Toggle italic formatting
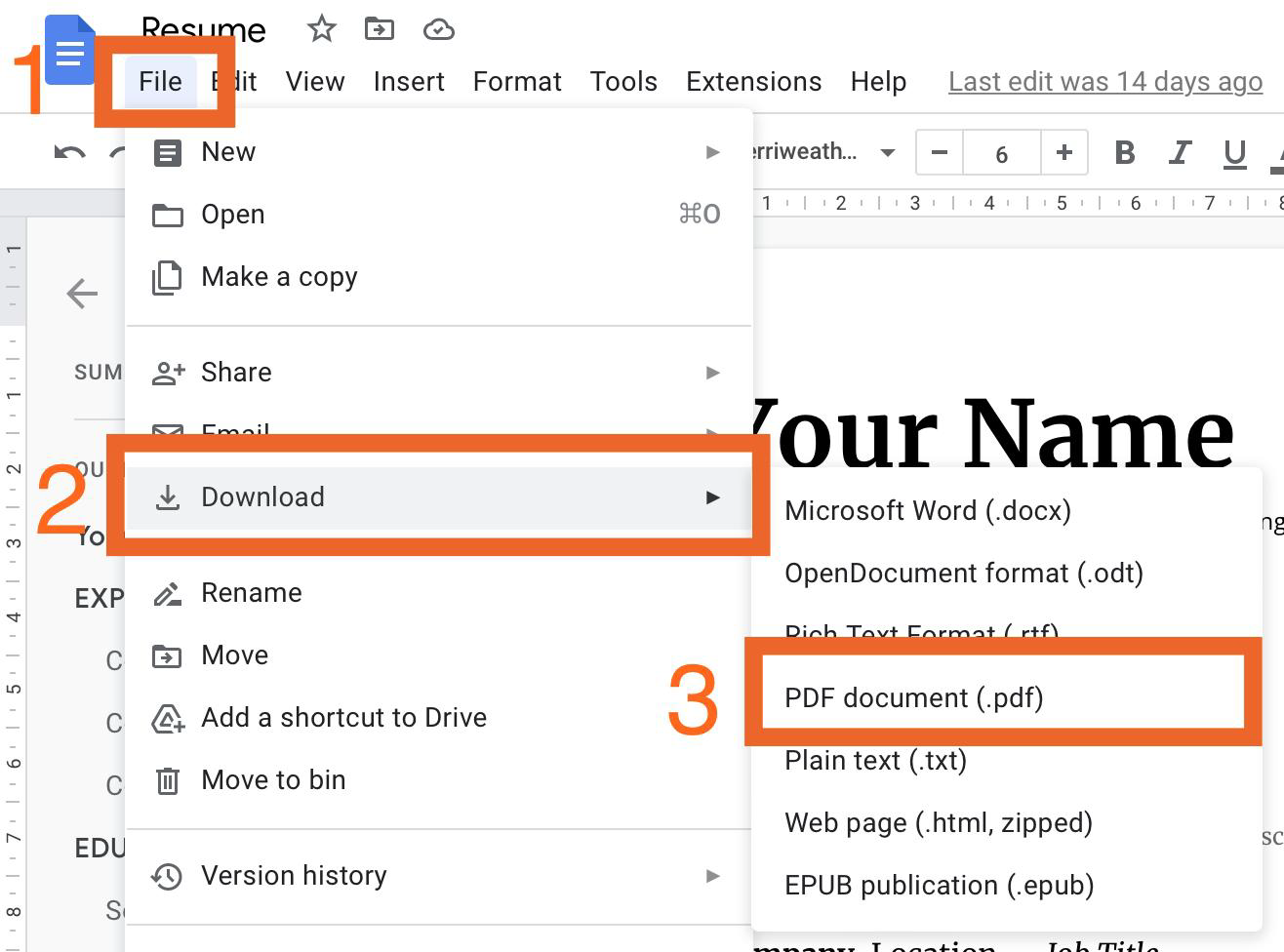 [x=1180, y=152]
